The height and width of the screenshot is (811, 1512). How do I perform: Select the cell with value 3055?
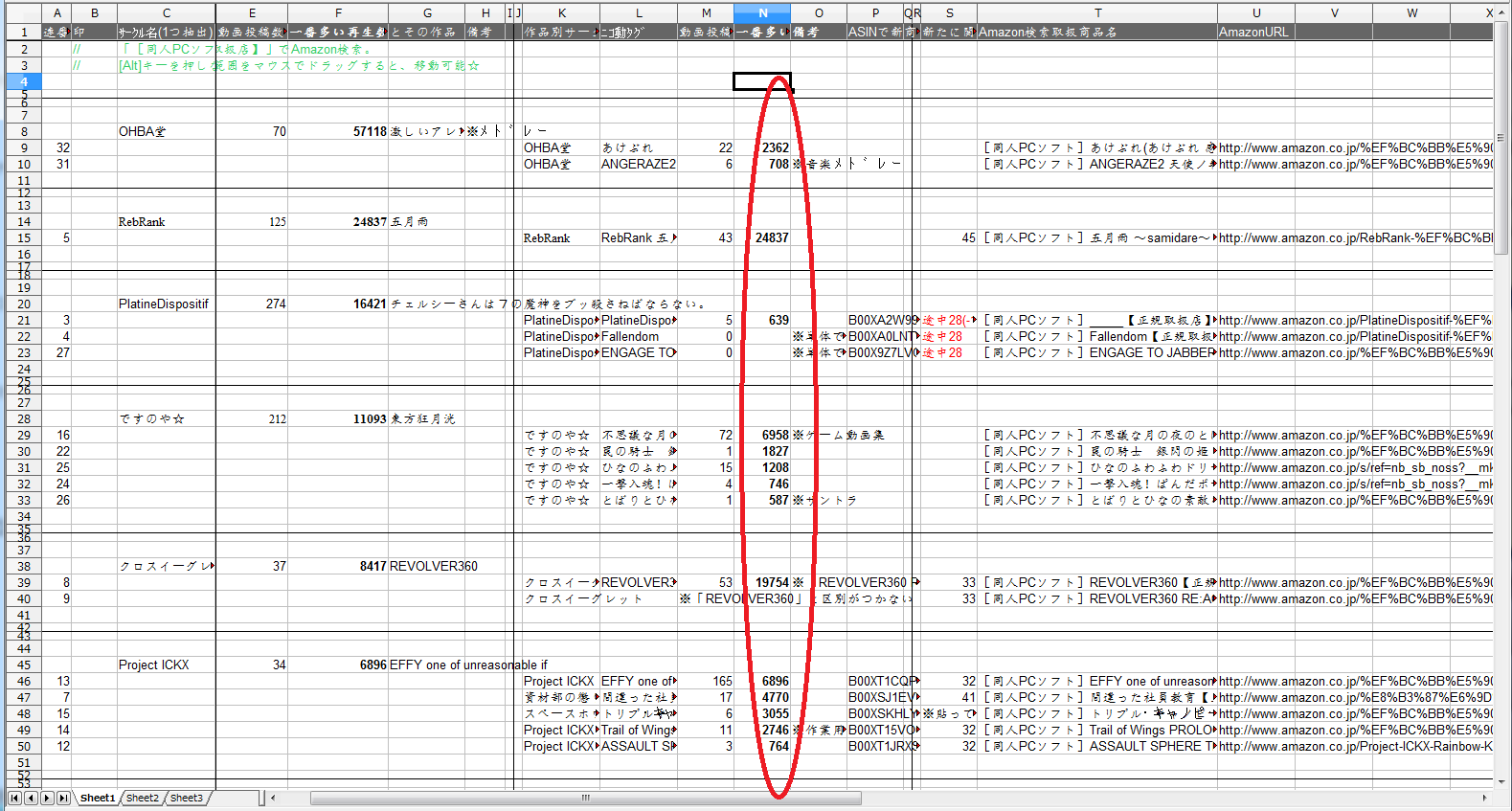(762, 713)
